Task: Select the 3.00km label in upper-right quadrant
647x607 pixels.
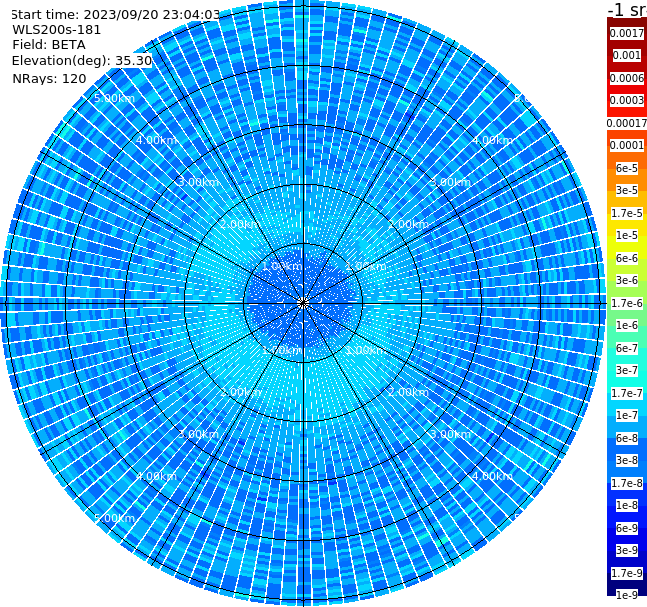Action: tap(451, 182)
